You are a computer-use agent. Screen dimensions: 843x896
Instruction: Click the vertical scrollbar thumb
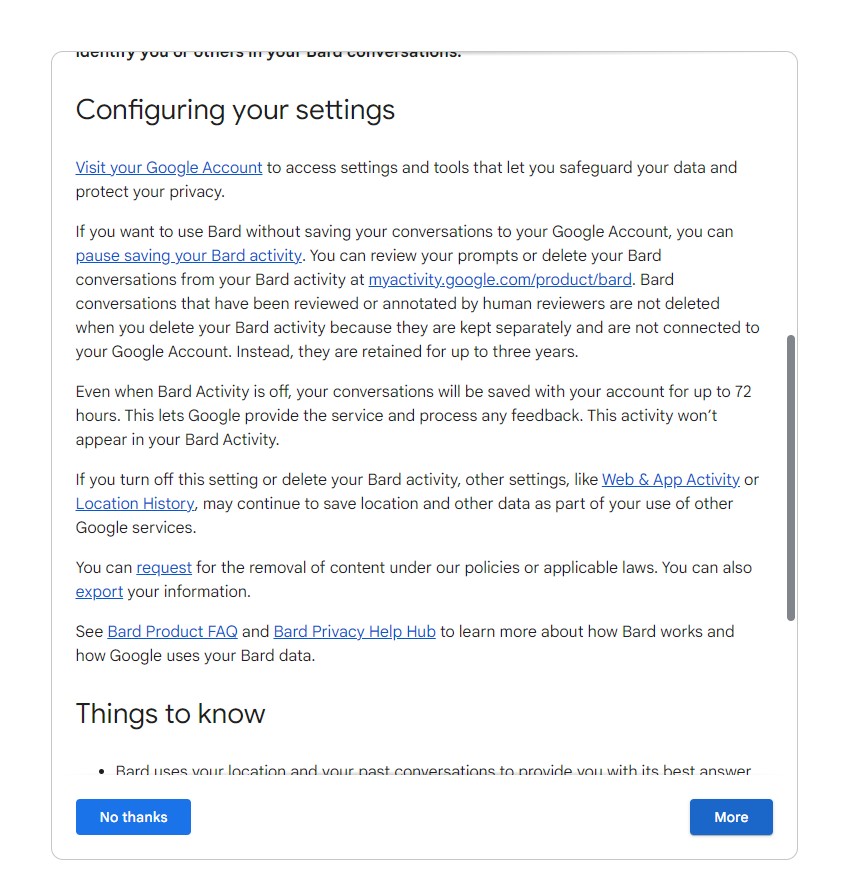click(791, 478)
